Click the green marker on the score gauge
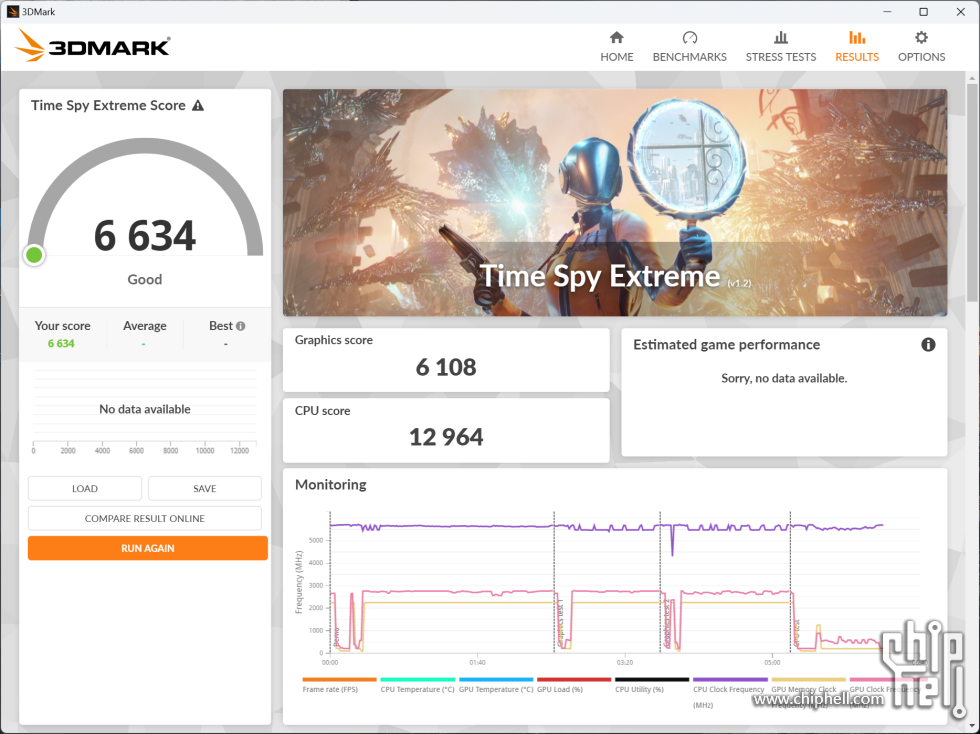Image resolution: width=980 pixels, height=734 pixels. [x=34, y=255]
